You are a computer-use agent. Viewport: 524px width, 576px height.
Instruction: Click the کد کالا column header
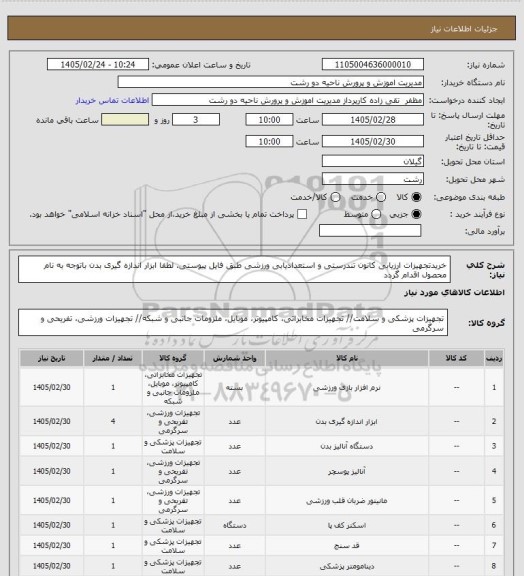pyautogui.click(x=456, y=359)
